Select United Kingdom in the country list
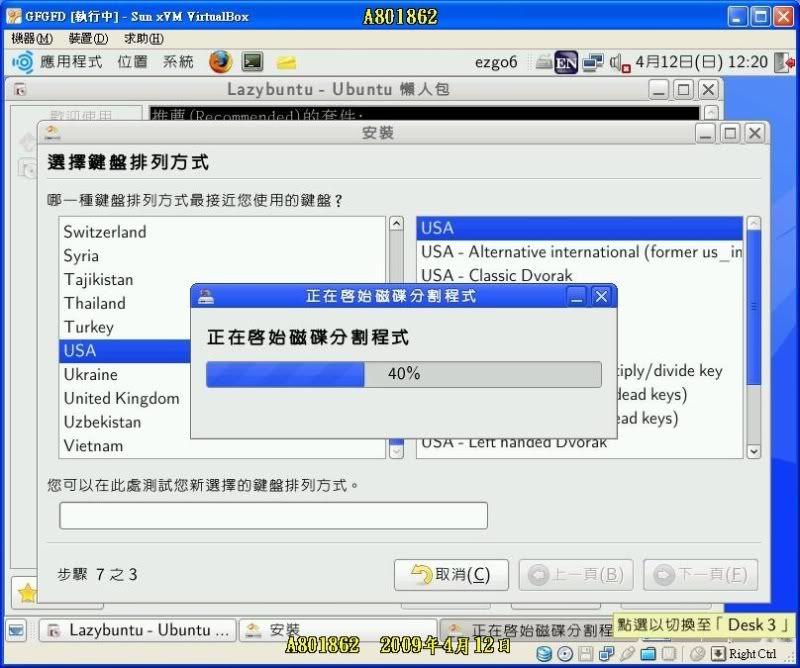Viewport: 800px width, 668px height. click(124, 398)
